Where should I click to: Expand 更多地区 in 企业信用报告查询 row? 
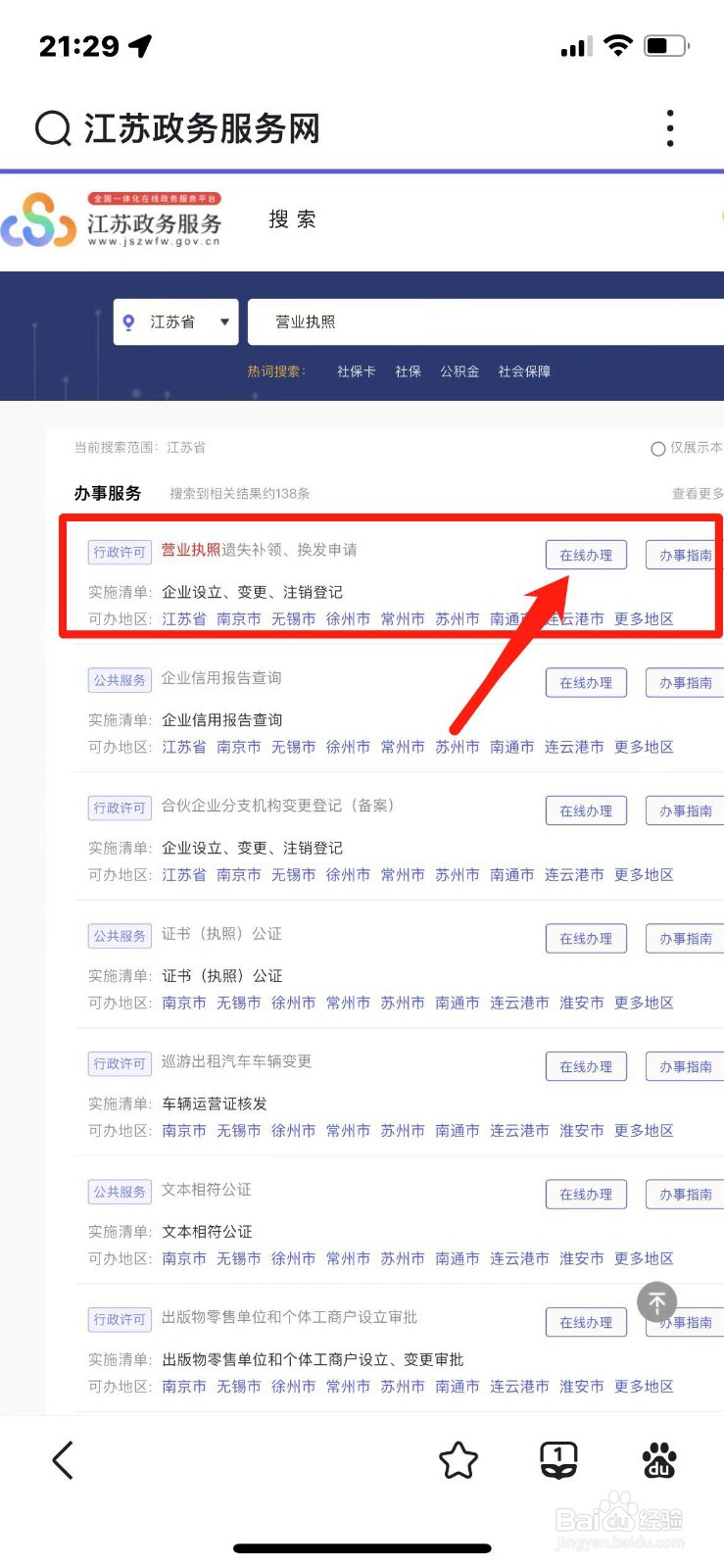coord(644,748)
